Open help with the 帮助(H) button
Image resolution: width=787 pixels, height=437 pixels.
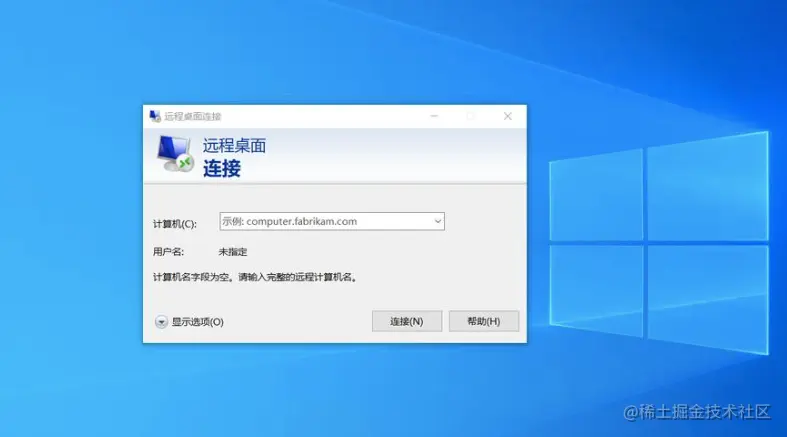484,321
